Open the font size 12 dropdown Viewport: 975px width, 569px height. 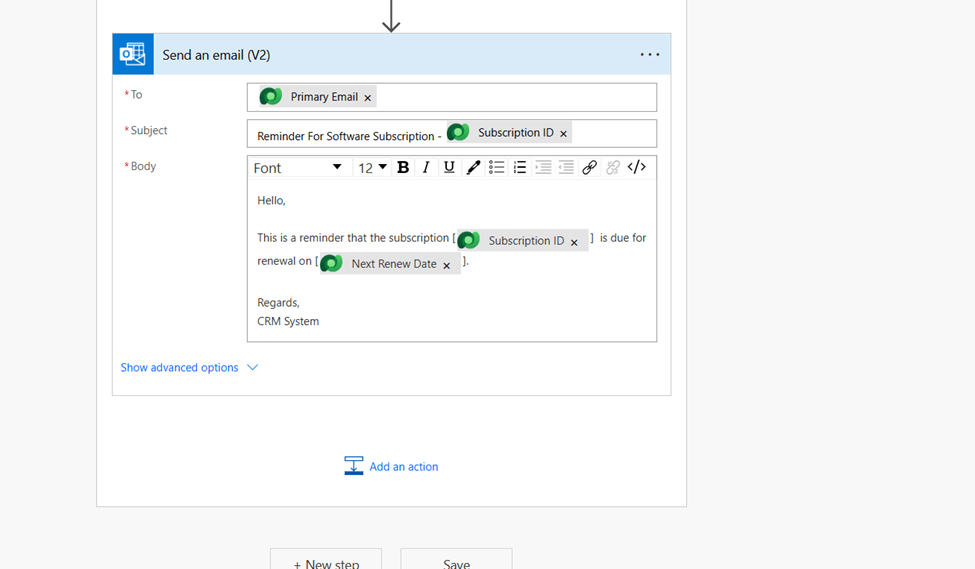point(372,168)
